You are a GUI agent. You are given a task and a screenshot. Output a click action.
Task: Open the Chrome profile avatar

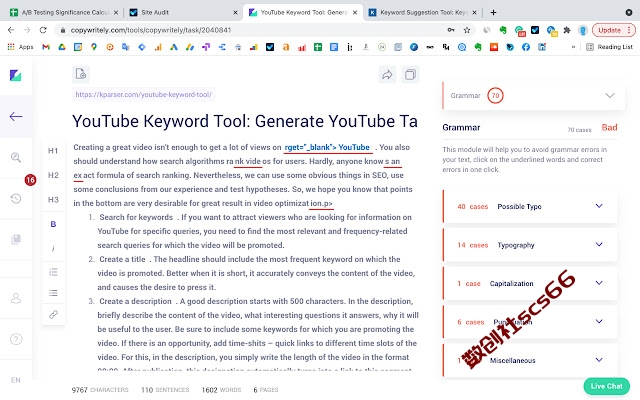pyautogui.click(x=583, y=30)
